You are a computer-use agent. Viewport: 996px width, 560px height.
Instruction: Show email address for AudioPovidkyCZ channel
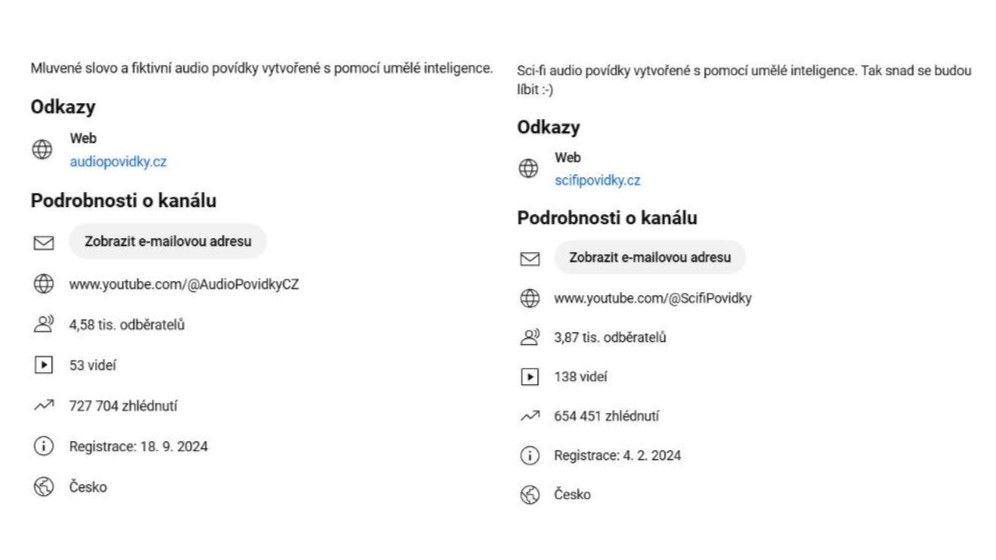pyautogui.click(x=168, y=241)
